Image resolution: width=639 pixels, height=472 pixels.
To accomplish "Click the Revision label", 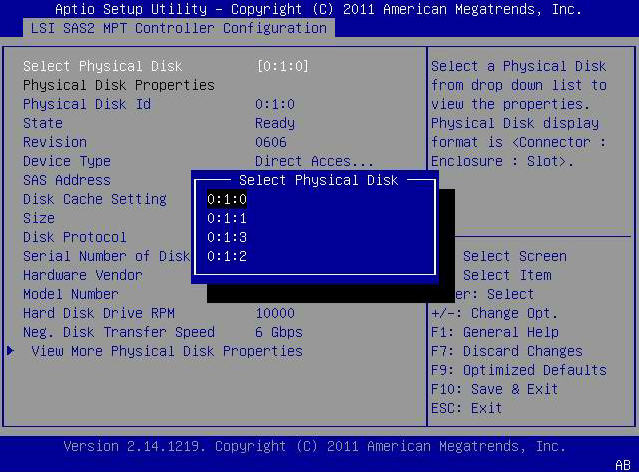I will pos(55,142).
